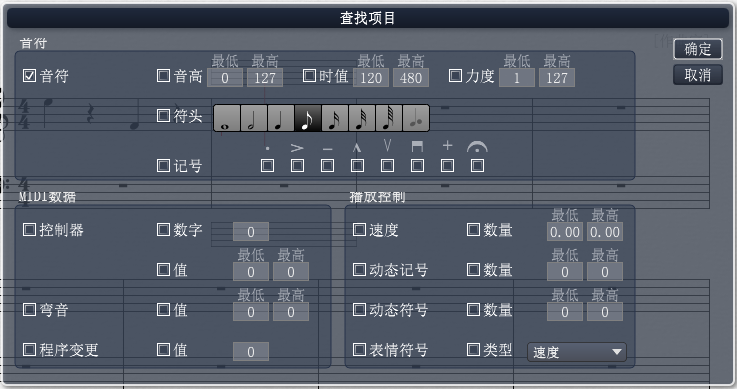The width and height of the screenshot is (737, 389).
Task: Enable 数量 checkbox in 速度 row
Action: pyautogui.click(x=473, y=229)
